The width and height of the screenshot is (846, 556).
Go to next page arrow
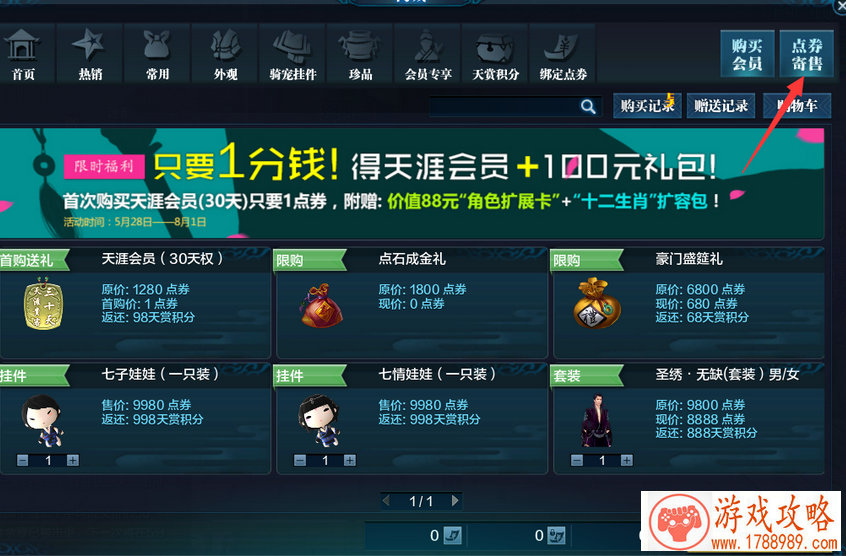pyautogui.click(x=455, y=501)
